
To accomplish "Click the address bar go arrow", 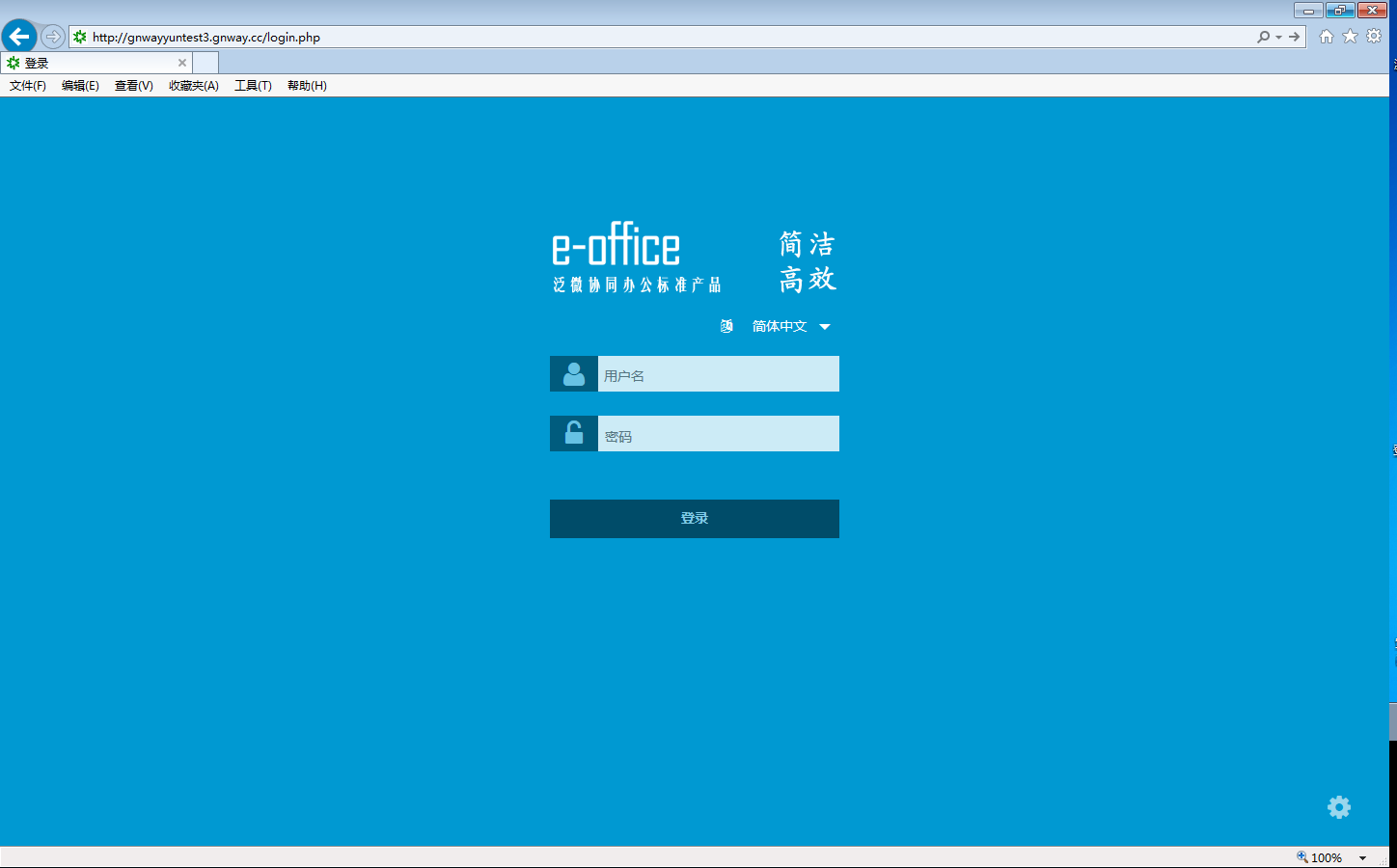I will pos(1294,37).
